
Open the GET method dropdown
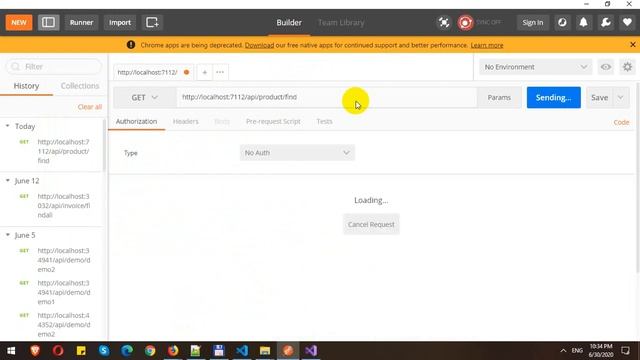[x=144, y=98]
